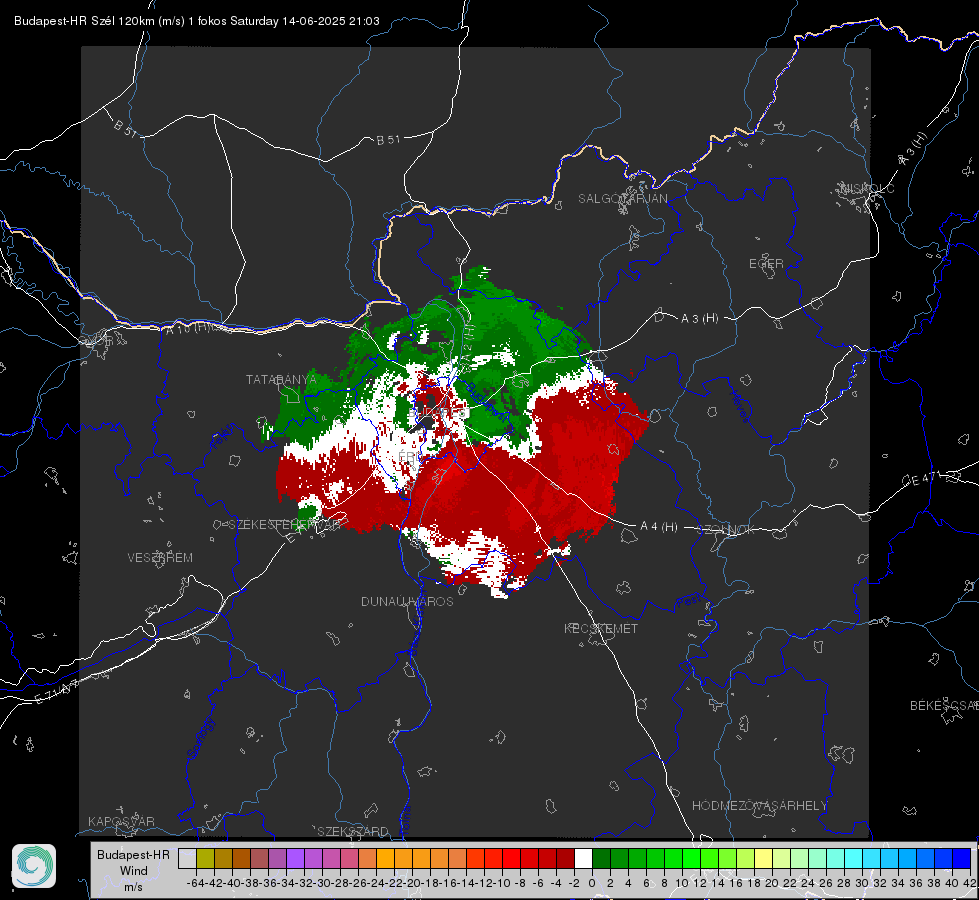Viewport: 979px width, 900px height.
Task: Pick the bright green swatch between 10 and 12
Action: [x=691, y=859]
